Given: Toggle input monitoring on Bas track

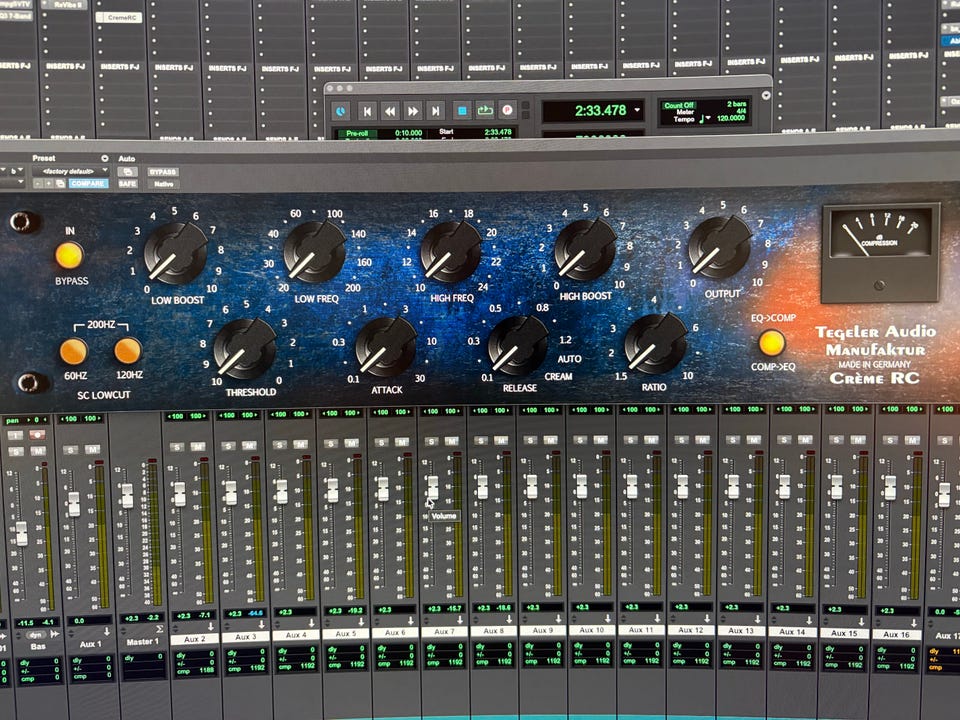Looking at the screenshot, I should tap(16, 435).
